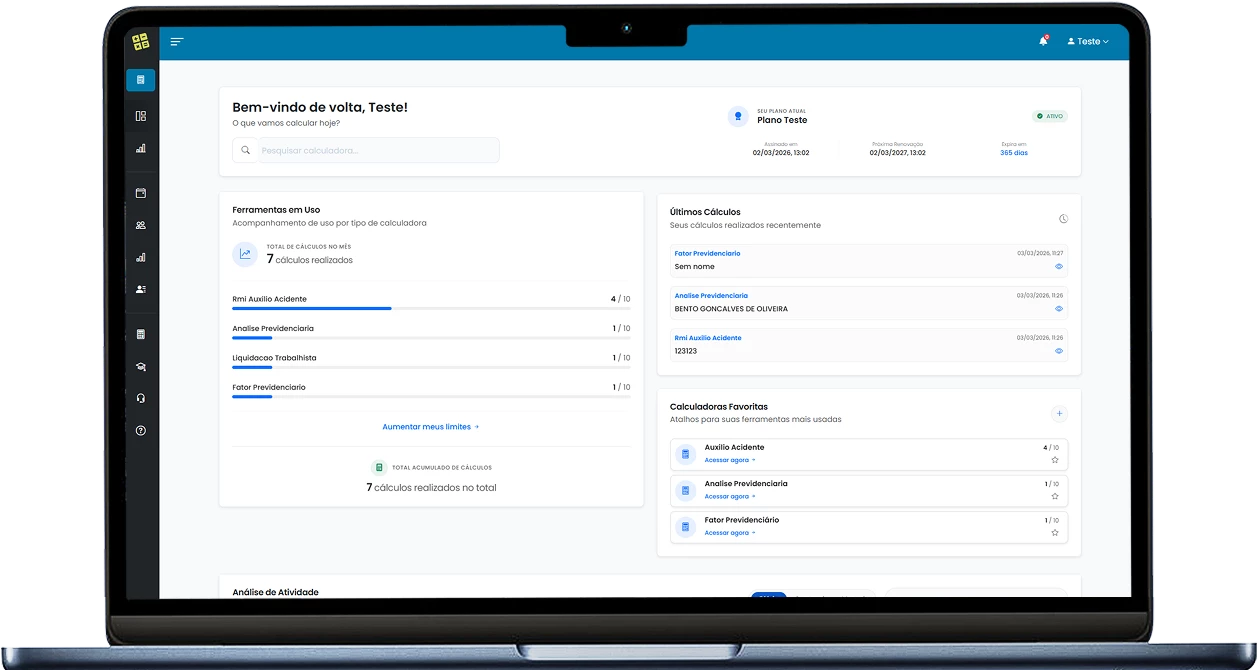Open the Analise Previdenciaria recent calculation row
The width and height of the screenshot is (1258, 670).
(869, 303)
